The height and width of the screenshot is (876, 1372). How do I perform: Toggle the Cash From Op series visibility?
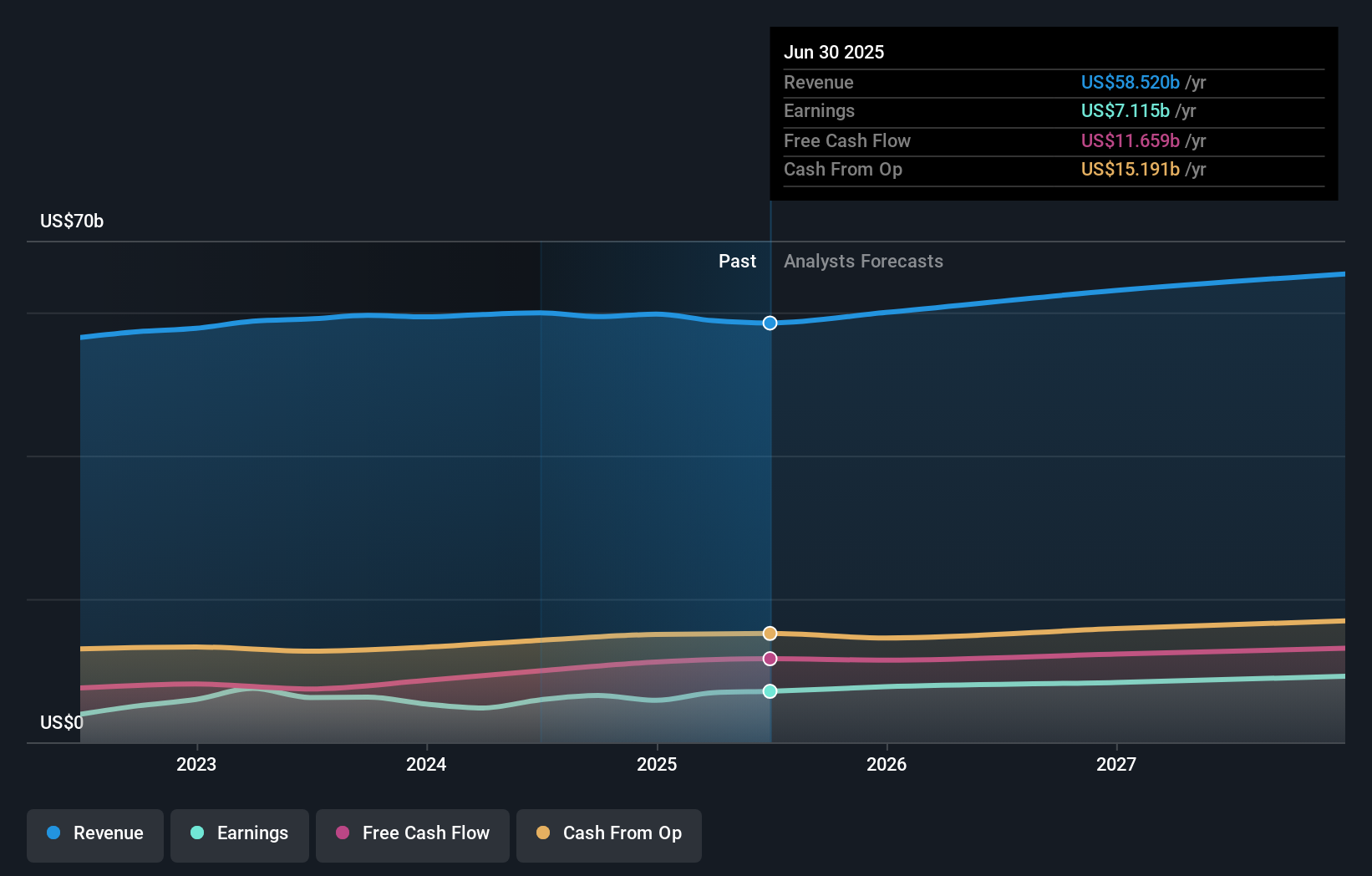[x=608, y=835]
